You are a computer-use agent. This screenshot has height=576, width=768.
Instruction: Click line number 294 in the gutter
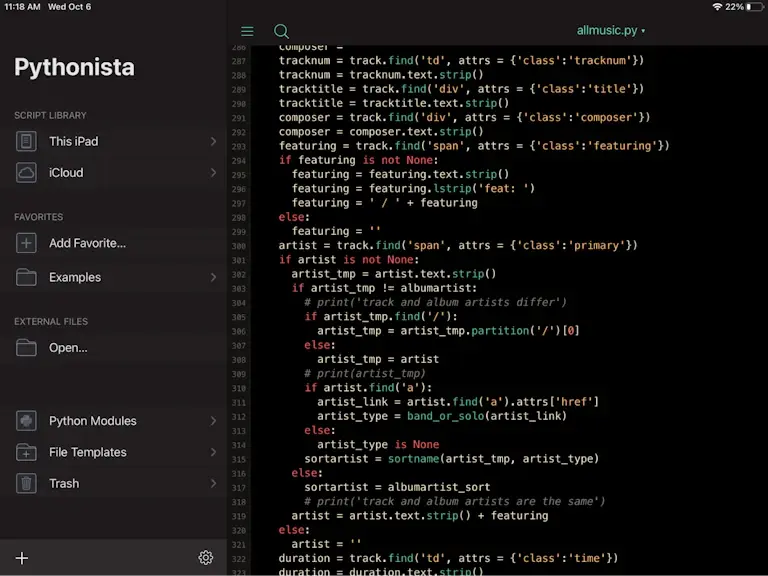(x=239, y=161)
